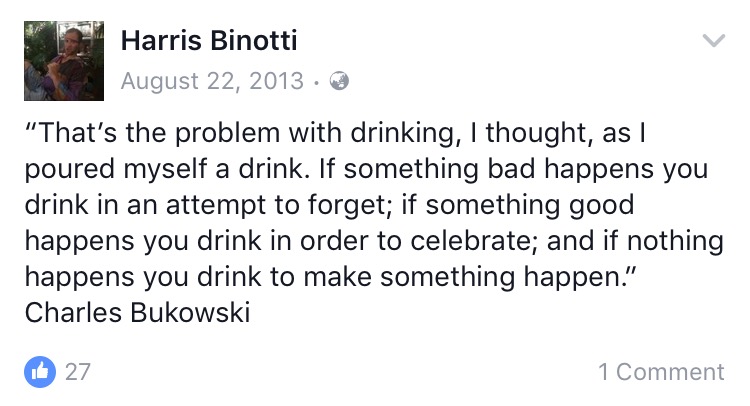Click the globe public audience icon
The height and width of the screenshot is (406, 750).
340,82
